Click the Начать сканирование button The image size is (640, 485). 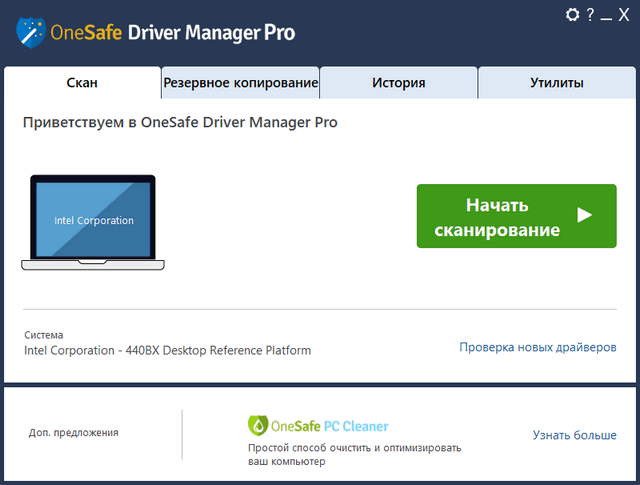tap(516, 216)
